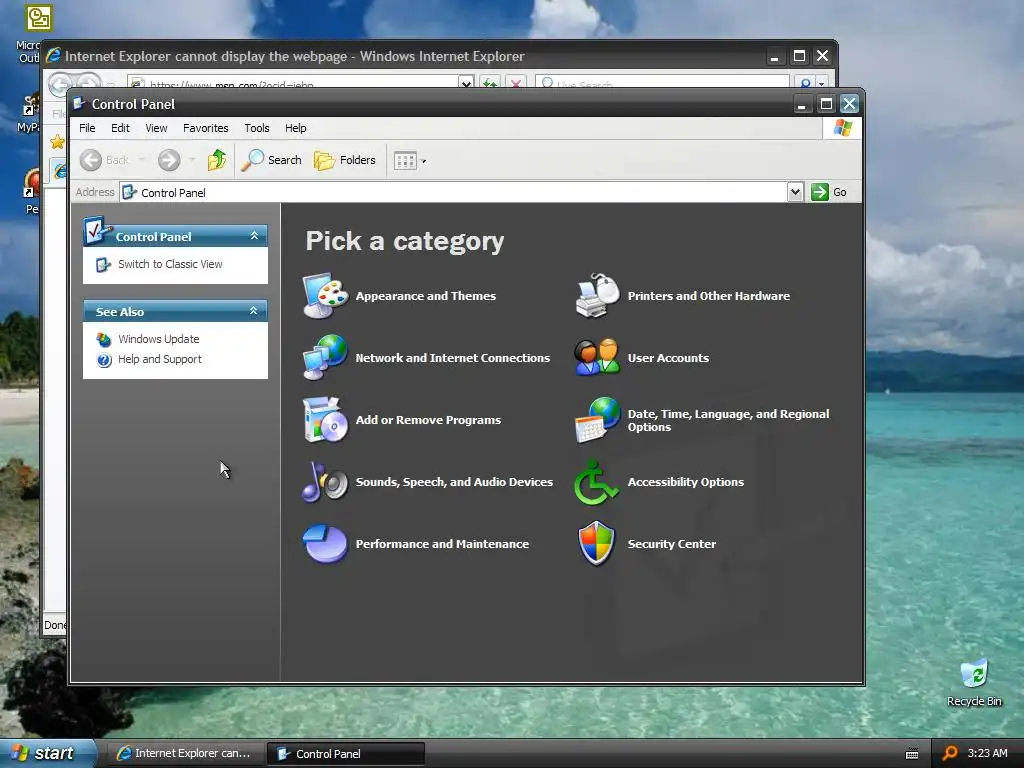
Task: Click the Control Panel taskbar button
Action: tap(346, 753)
